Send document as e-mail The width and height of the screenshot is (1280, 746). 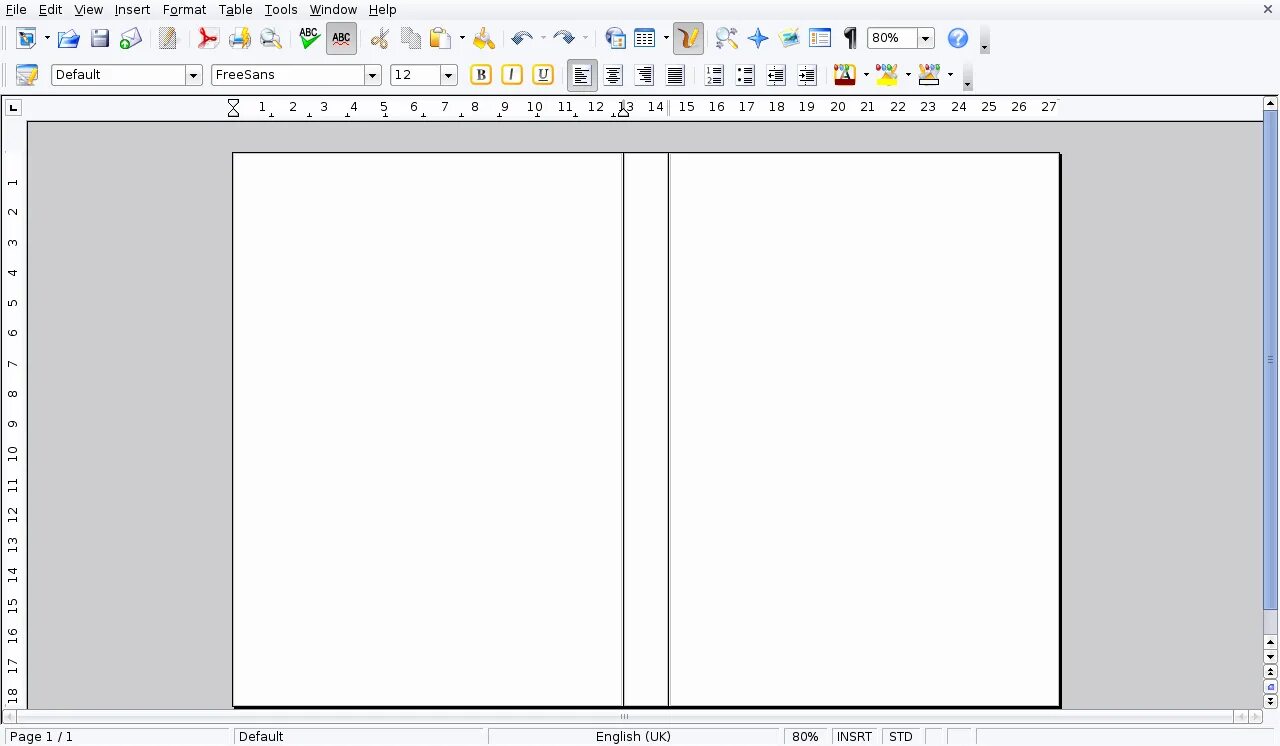[x=130, y=39]
